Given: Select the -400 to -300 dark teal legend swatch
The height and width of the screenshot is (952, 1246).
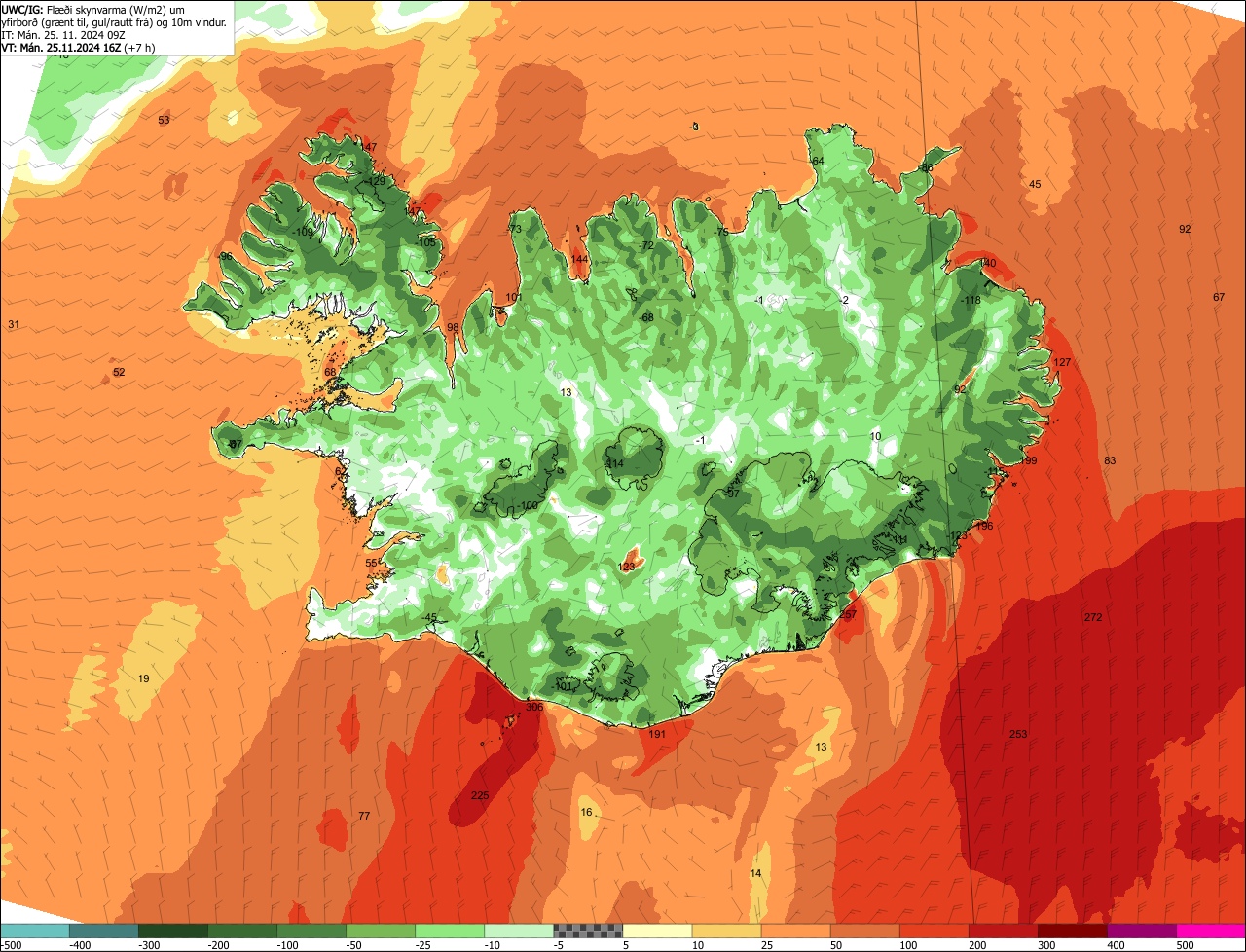Looking at the screenshot, I should pos(103,931).
